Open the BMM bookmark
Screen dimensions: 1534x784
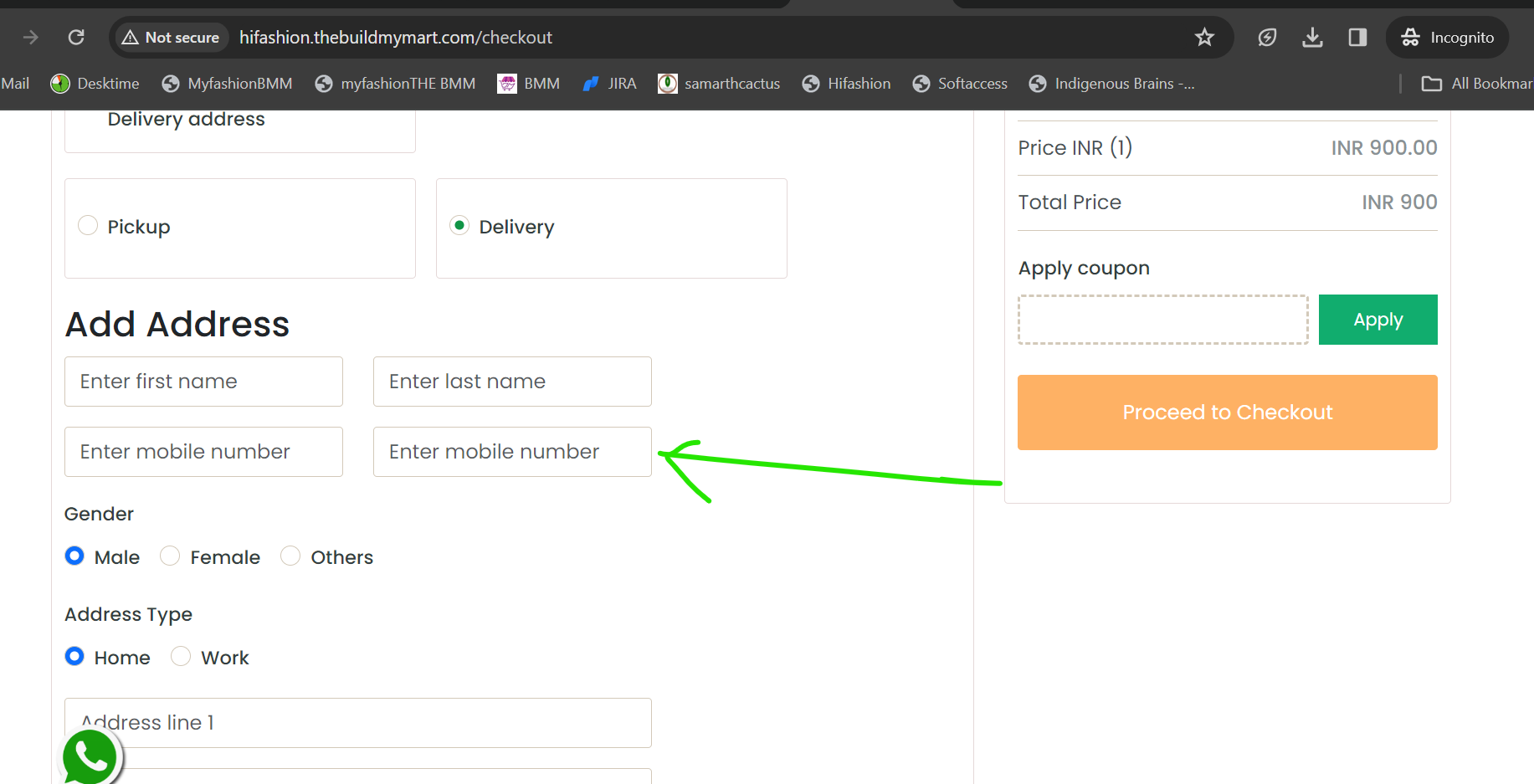click(x=528, y=84)
